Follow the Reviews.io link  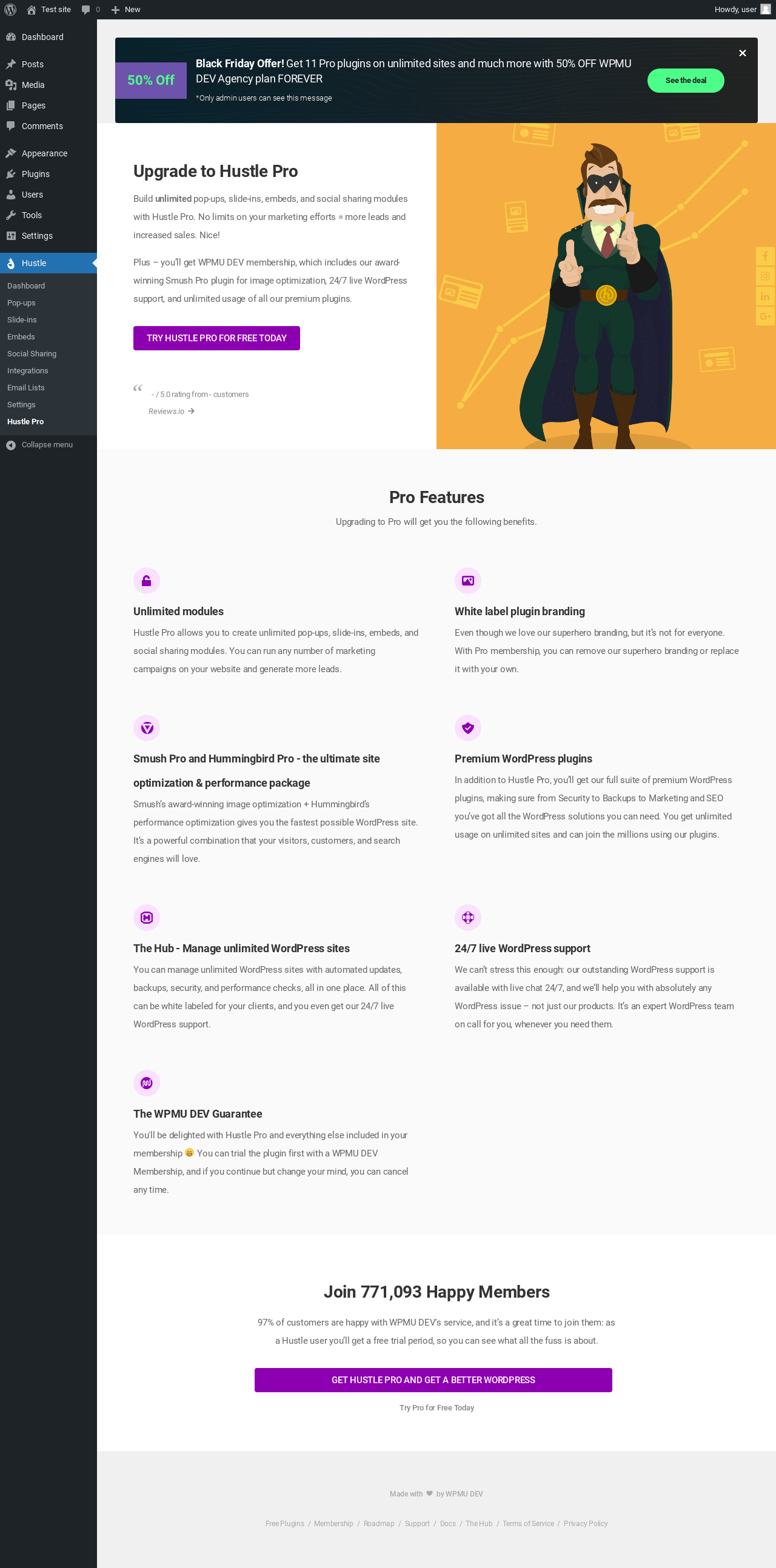pos(170,412)
